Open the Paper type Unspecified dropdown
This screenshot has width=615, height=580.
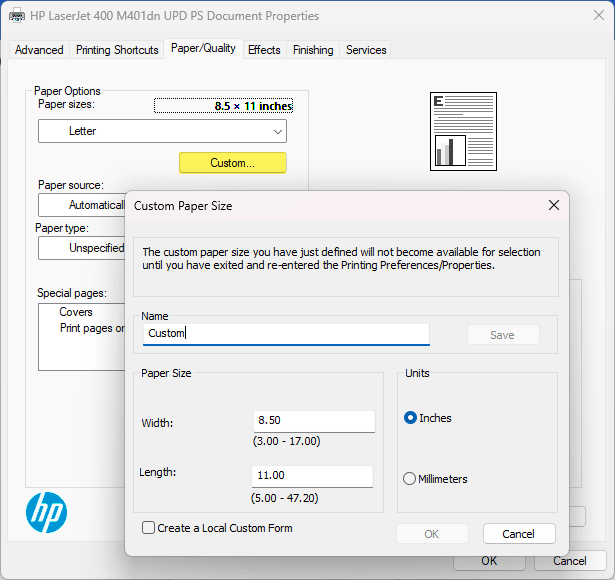pos(82,248)
